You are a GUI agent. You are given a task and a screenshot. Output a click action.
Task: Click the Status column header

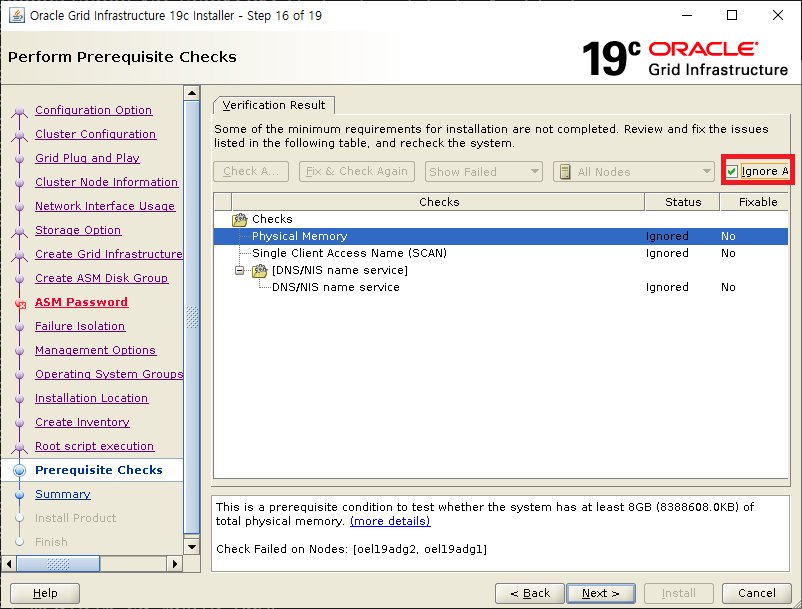pos(683,202)
